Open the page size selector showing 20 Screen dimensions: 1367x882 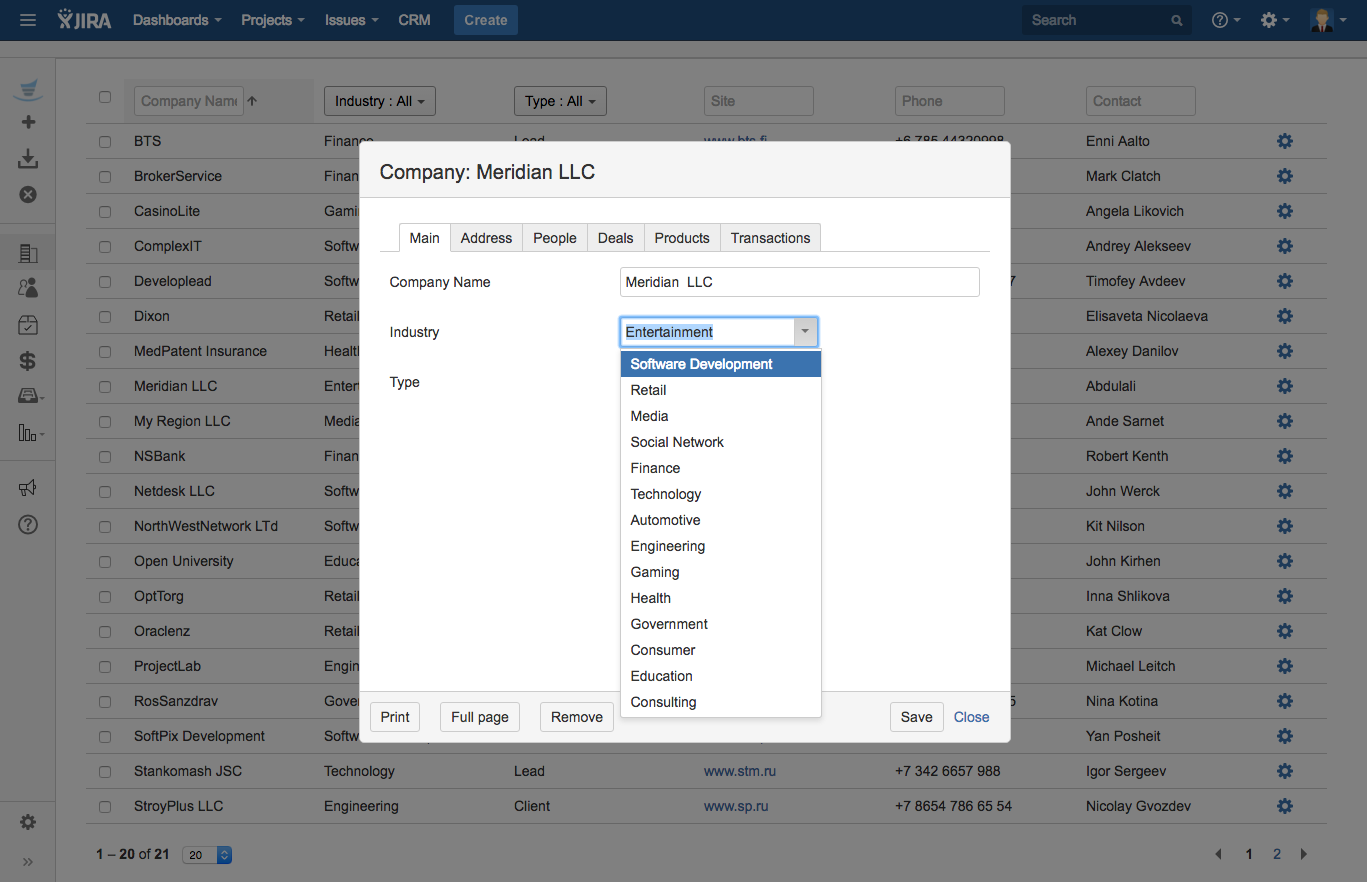pyautogui.click(x=208, y=855)
